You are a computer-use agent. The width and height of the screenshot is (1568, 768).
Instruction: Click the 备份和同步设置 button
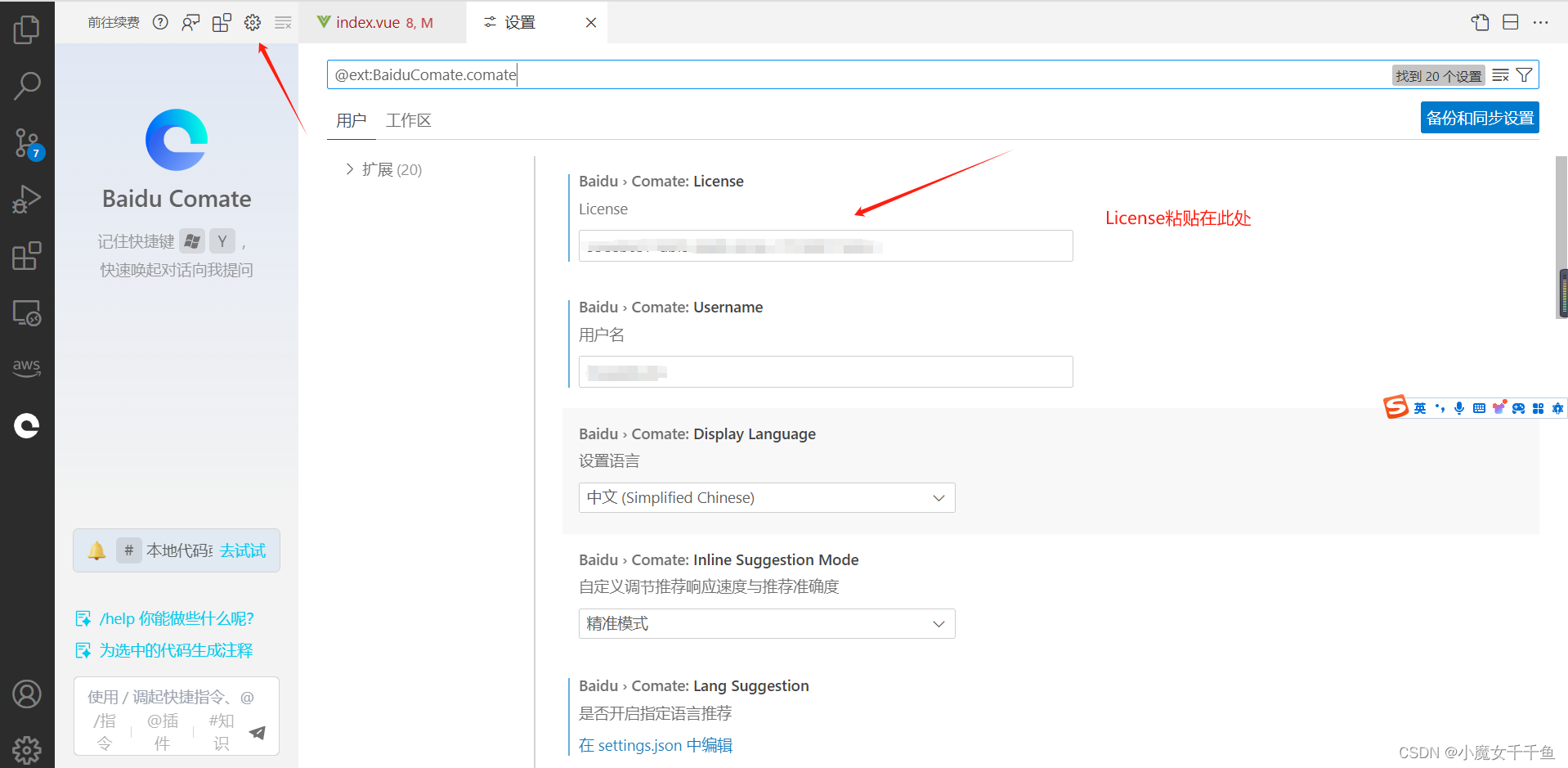click(x=1480, y=118)
